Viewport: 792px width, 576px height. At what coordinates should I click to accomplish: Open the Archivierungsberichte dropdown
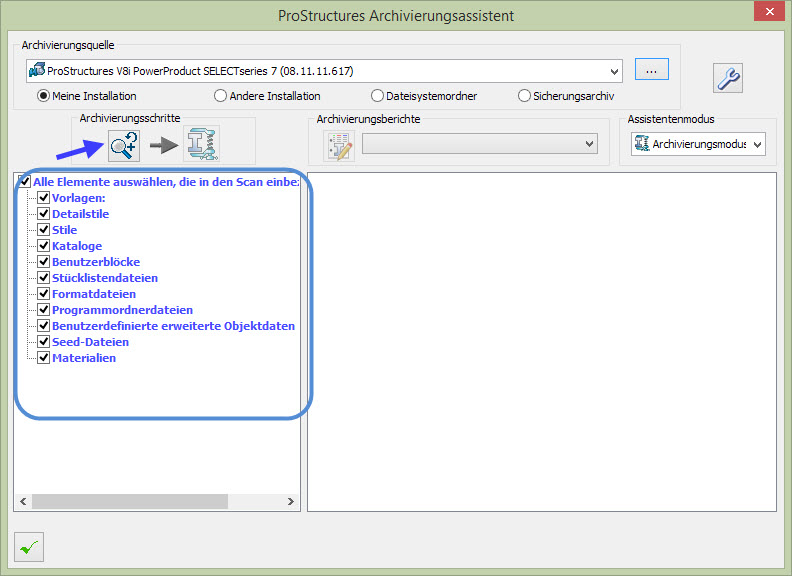[480, 144]
